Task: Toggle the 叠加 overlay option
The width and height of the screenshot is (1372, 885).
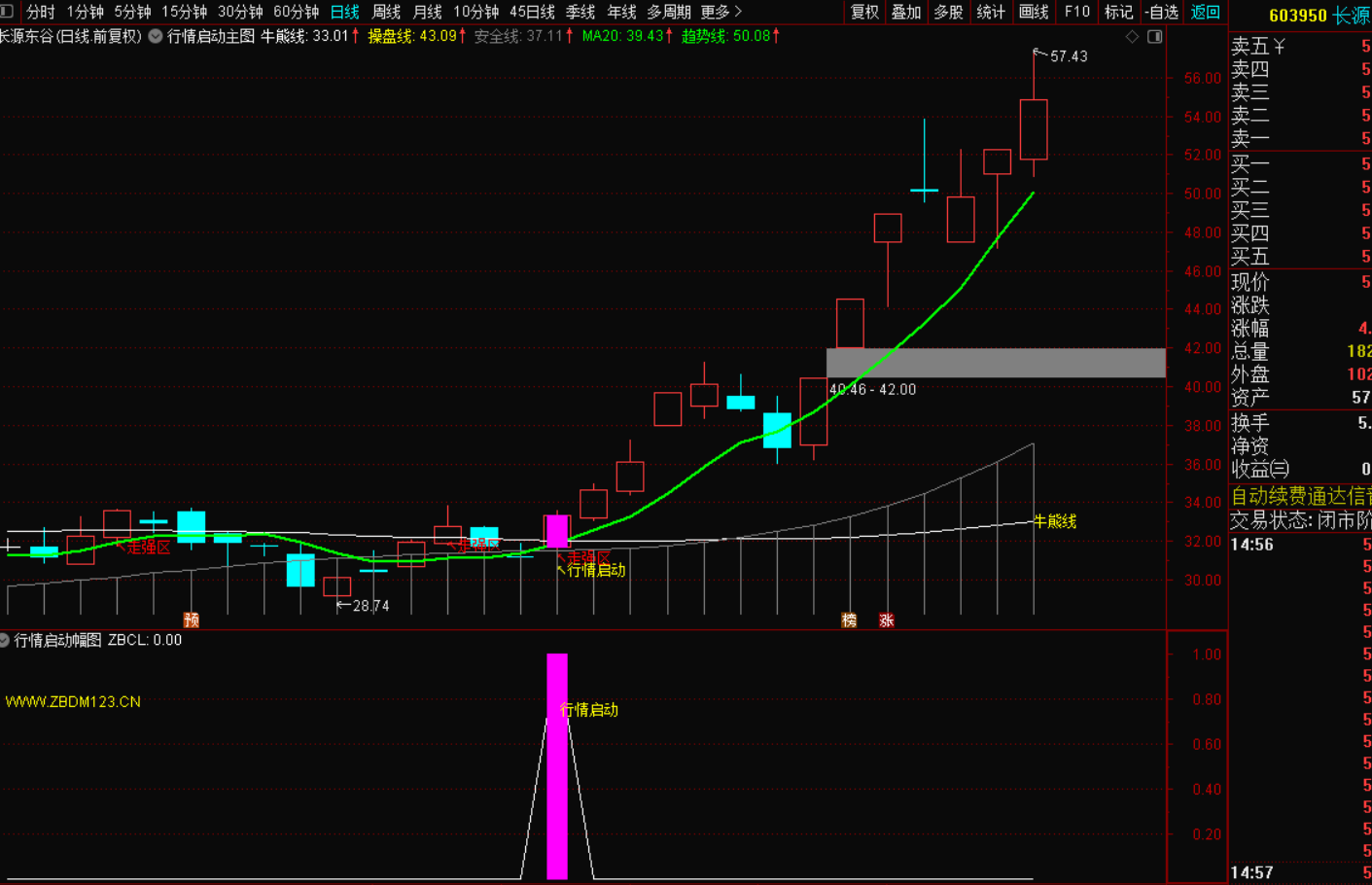Action: [906, 12]
